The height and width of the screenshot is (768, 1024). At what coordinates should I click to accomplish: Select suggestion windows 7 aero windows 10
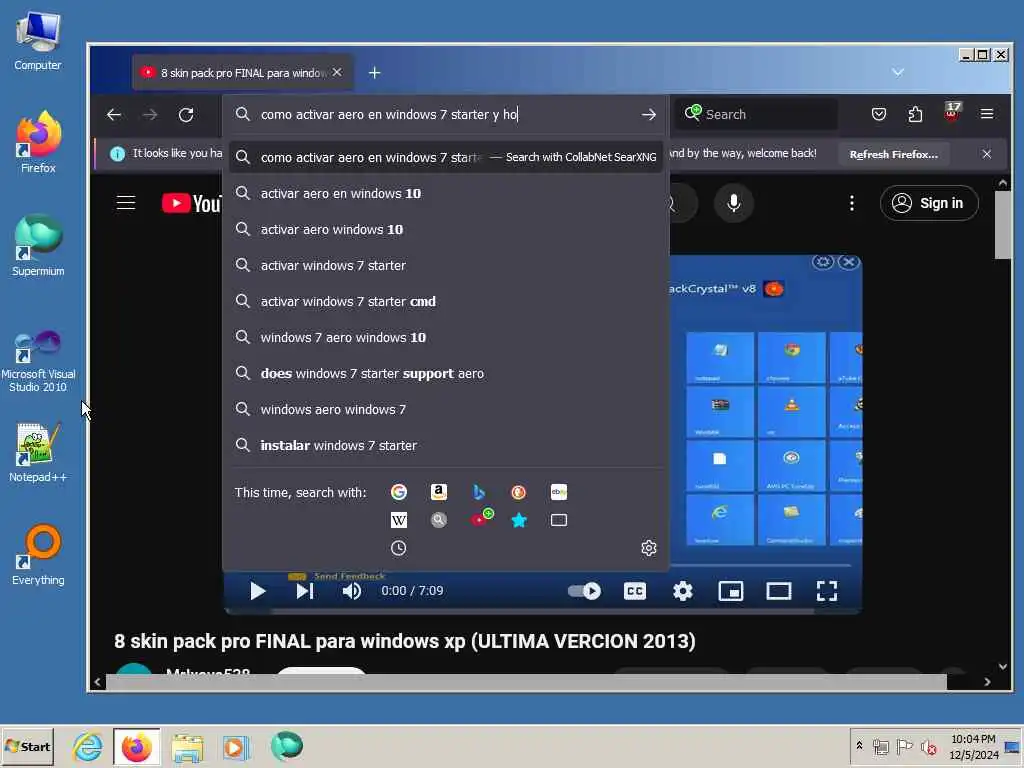(x=446, y=337)
